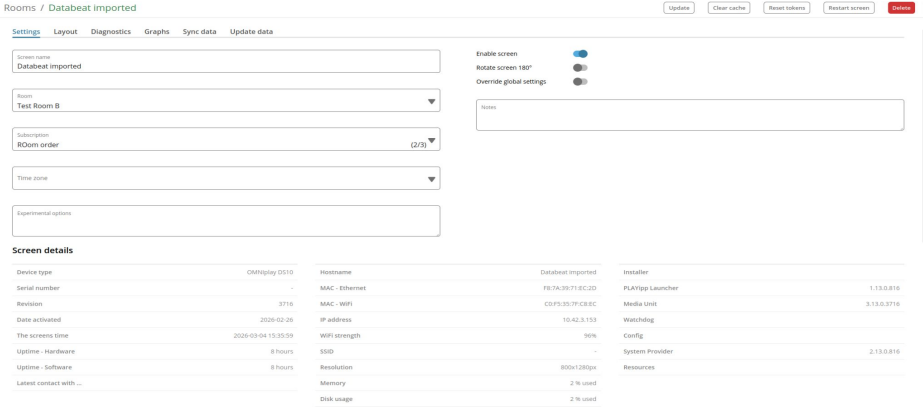The height and width of the screenshot is (412, 923).
Task: Click inside the Notes text box
Action: [x=689, y=115]
